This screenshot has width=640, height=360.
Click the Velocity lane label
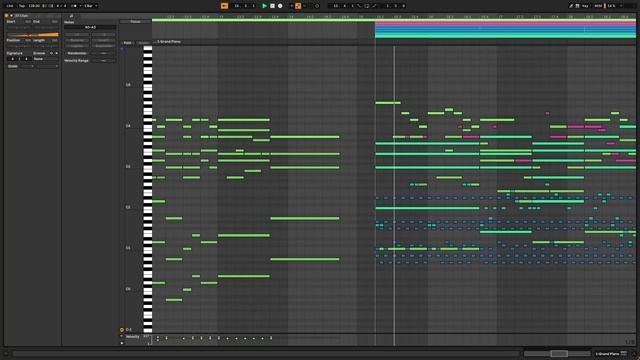pyautogui.click(x=132, y=337)
